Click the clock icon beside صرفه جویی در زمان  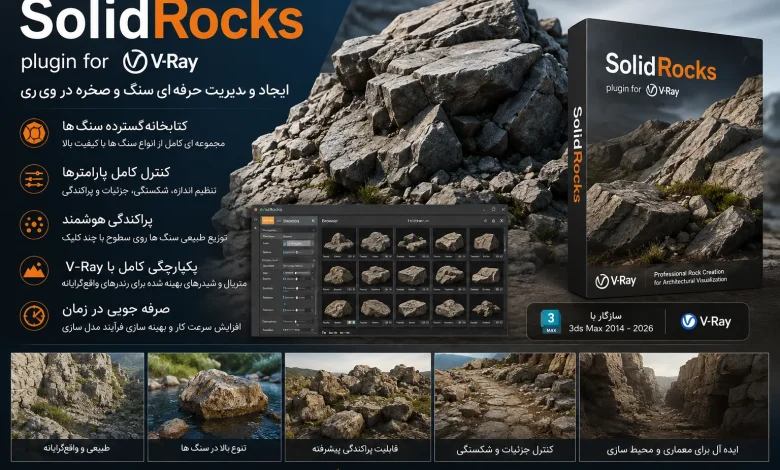(34, 316)
